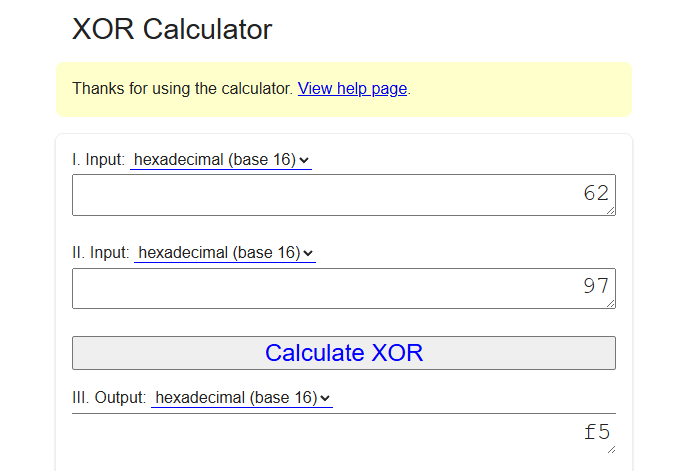Screen dimensions: 680x471
Task: Click the XOR Calculator heading
Action: click(172, 30)
